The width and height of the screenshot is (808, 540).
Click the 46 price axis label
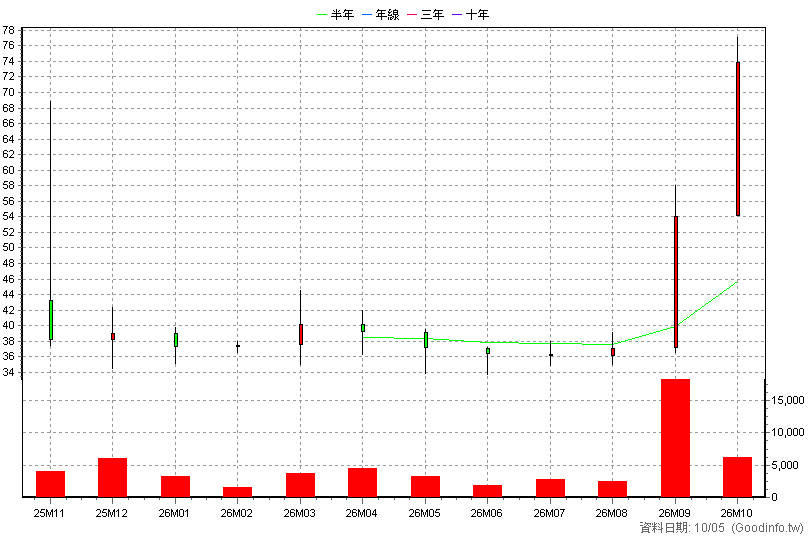click(x=8, y=279)
